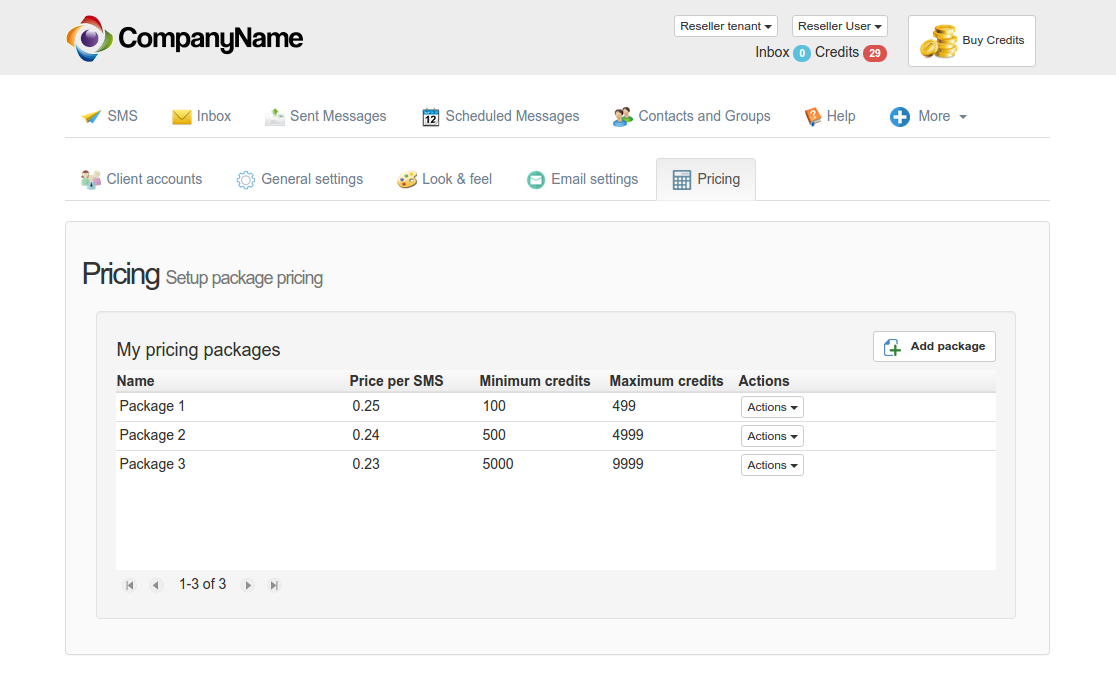Screen dimensions: 1116x678
Task: Switch to the Client accounts tab
Action: [141, 179]
